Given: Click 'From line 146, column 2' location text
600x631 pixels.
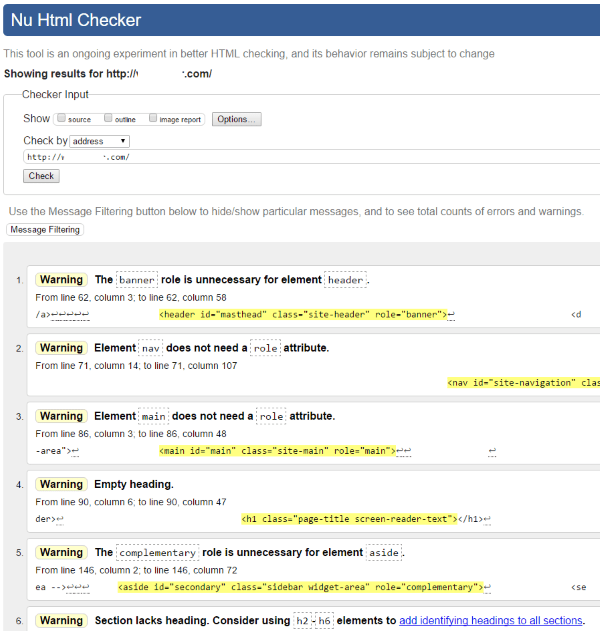Looking at the screenshot, I should (136, 570).
